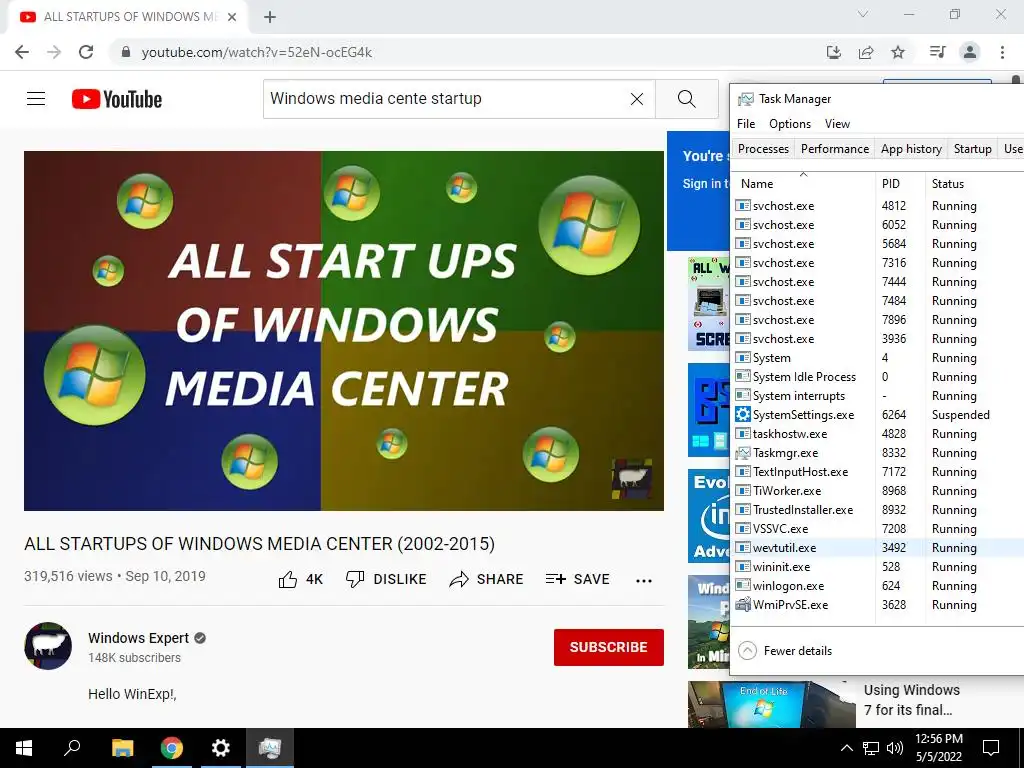Select TrustedInstaller.exe process
The width and height of the screenshot is (1024, 768).
pos(877,510)
